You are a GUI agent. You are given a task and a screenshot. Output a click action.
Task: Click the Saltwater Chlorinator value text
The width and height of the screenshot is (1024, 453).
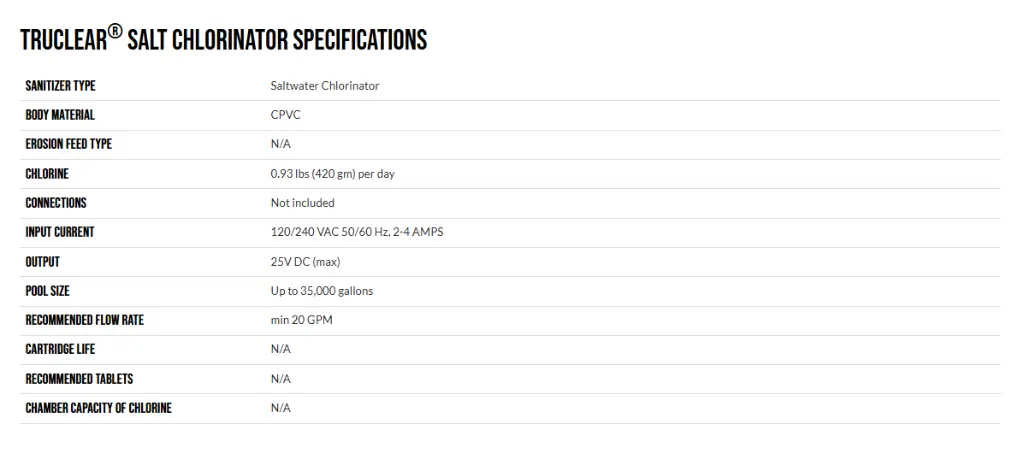pos(325,86)
